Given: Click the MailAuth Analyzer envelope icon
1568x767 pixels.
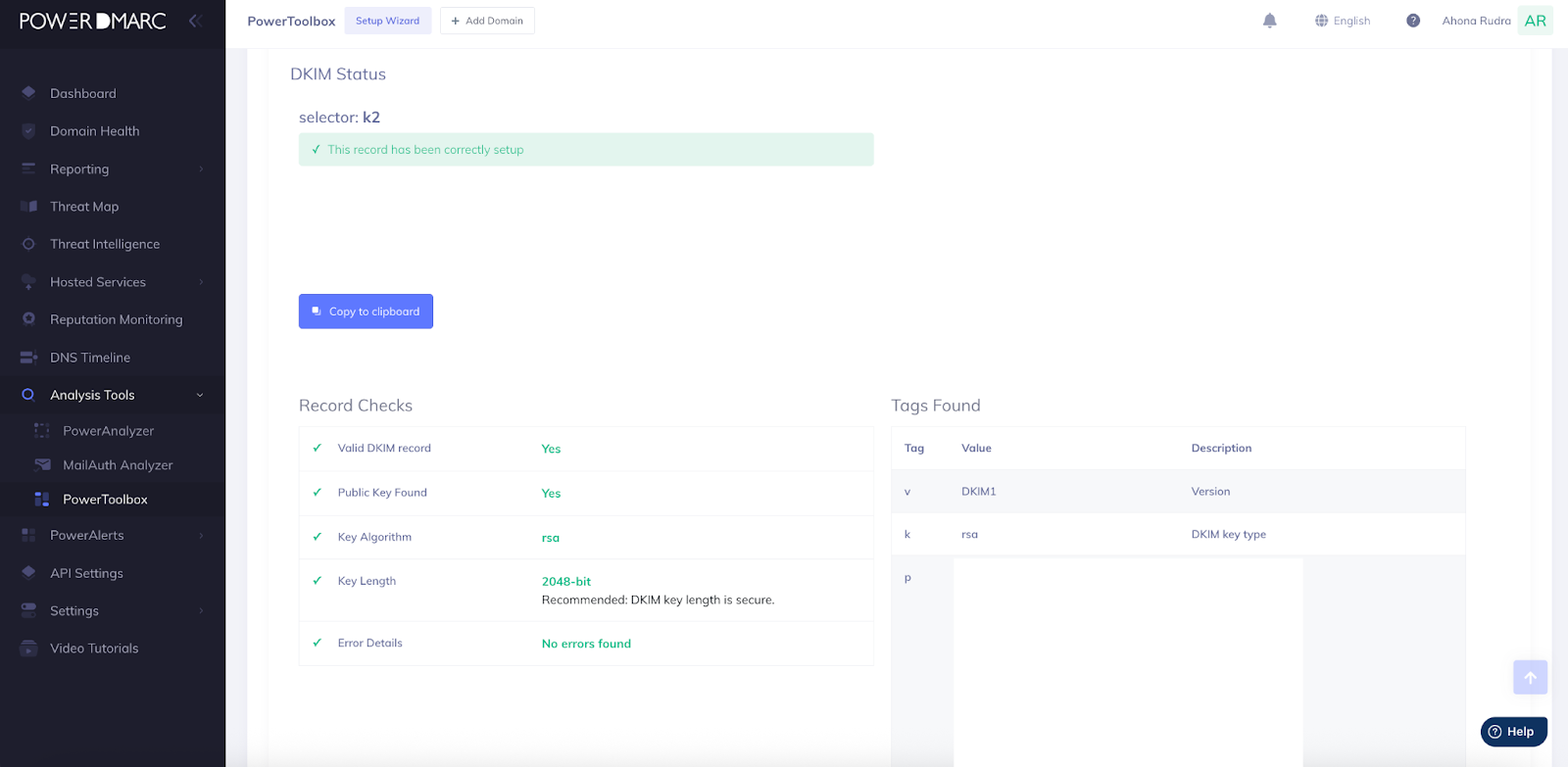Looking at the screenshot, I should coord(42,464).
